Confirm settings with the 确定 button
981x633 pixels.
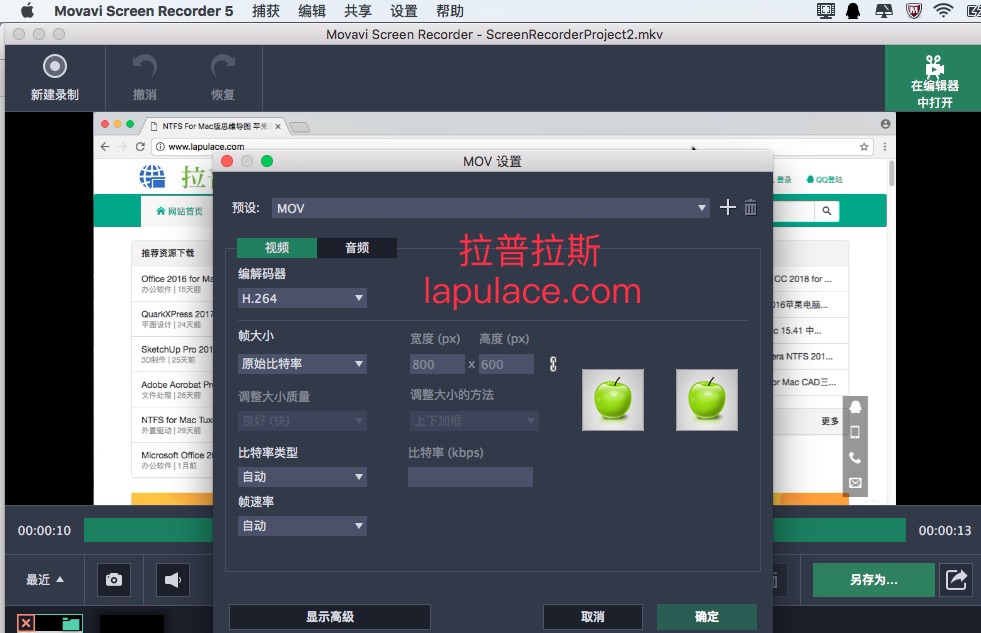(707, 617)
